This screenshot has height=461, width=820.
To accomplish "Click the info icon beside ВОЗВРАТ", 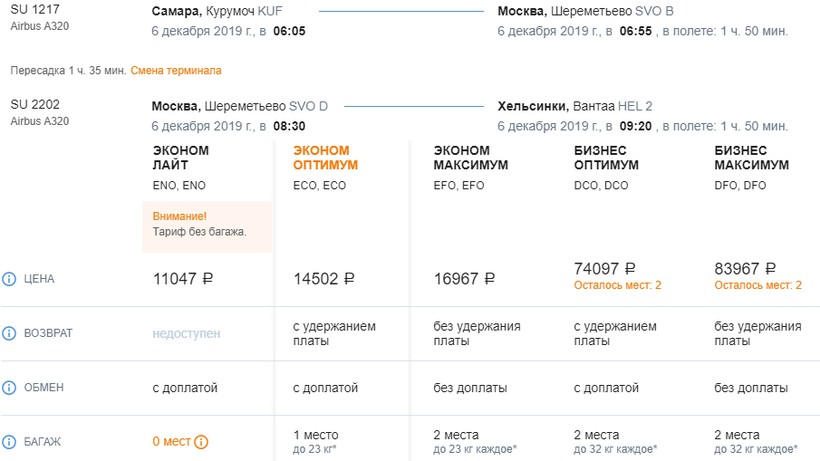I will (x=9, y=333).
